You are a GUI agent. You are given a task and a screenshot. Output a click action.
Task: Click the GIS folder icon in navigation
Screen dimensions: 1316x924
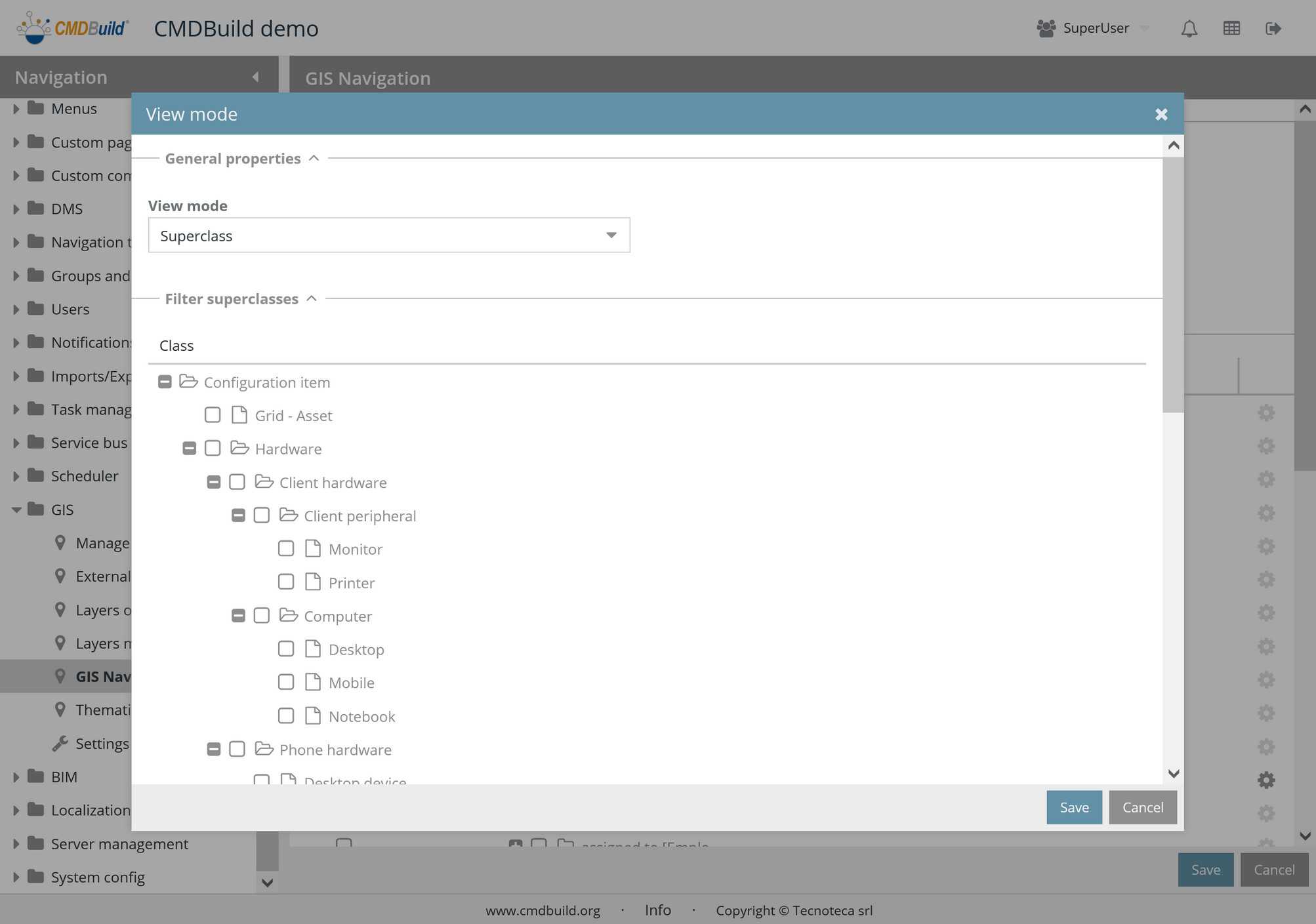click(x=36, y=510)
